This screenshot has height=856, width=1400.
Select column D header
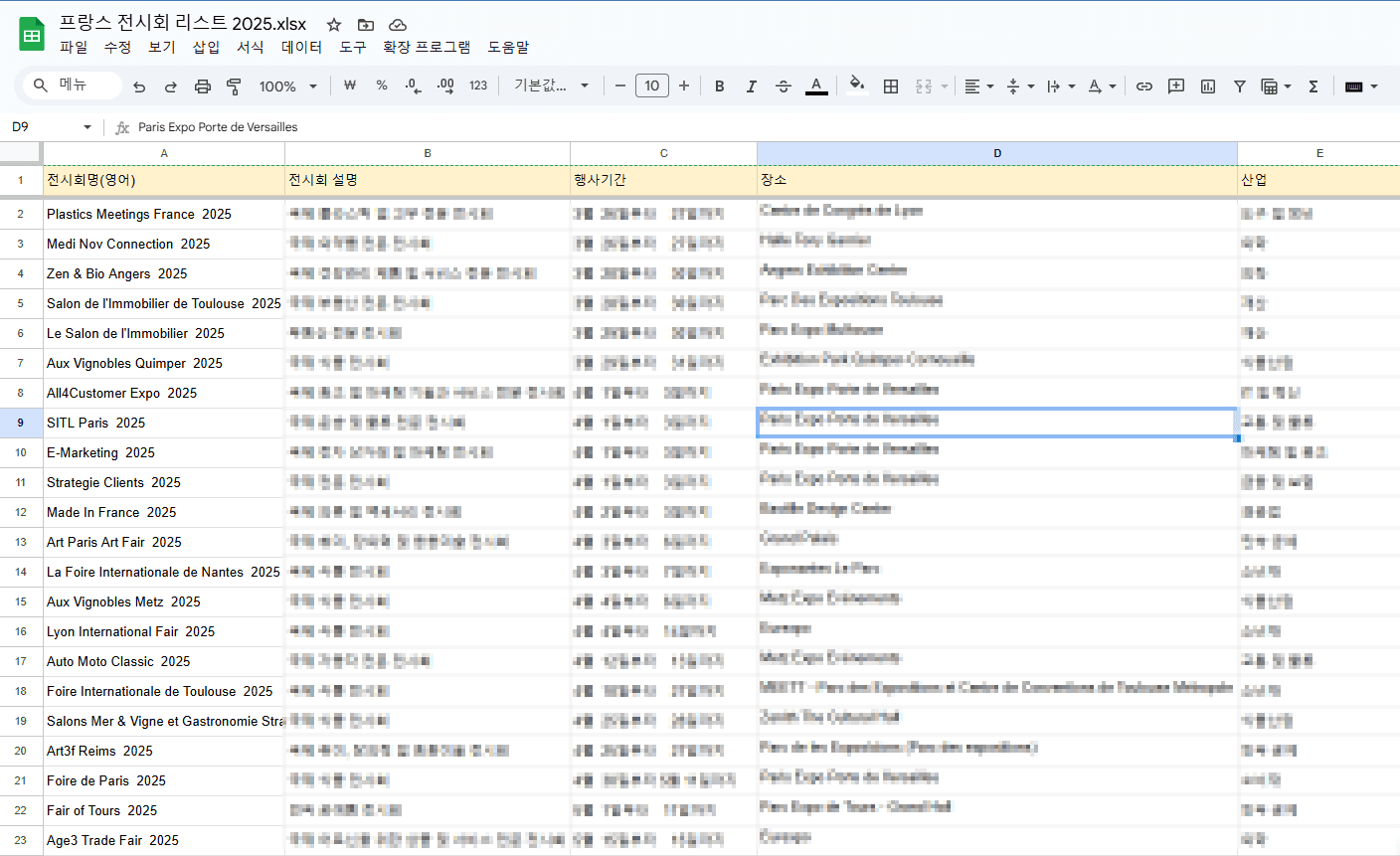pyautogui.click(x=997, y=153)
